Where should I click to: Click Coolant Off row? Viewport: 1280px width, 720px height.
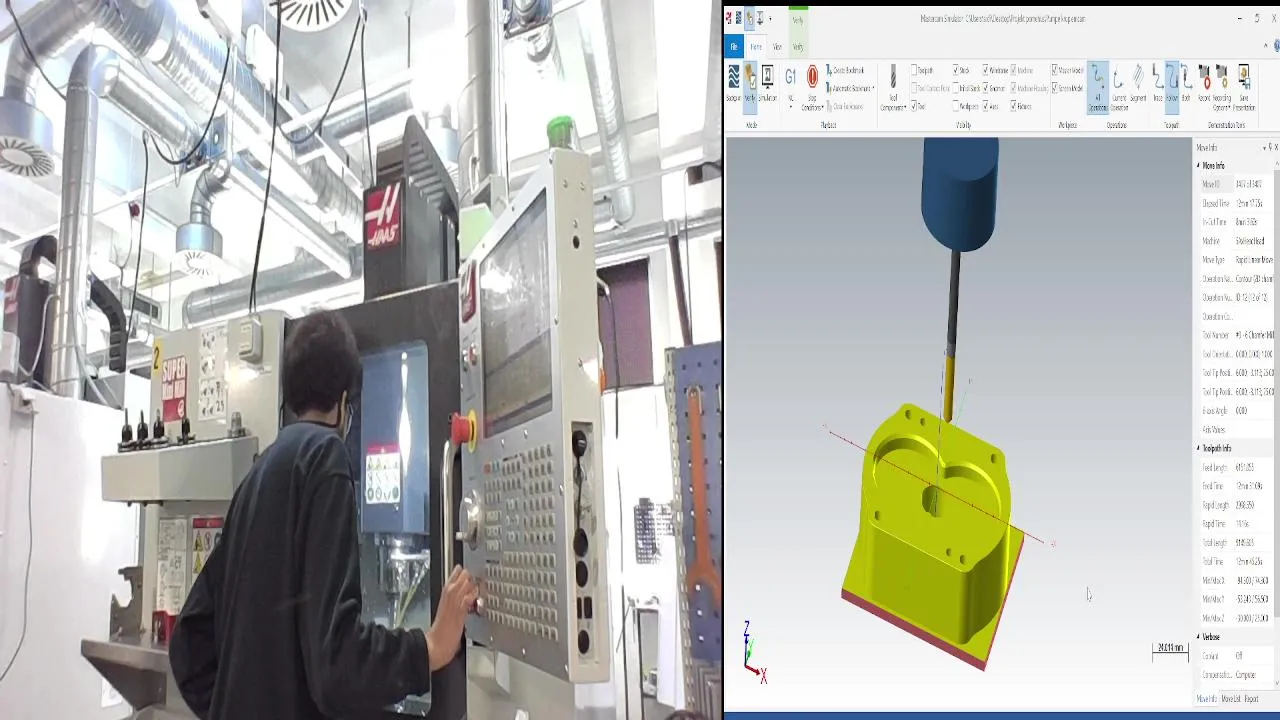(1237, 656)
